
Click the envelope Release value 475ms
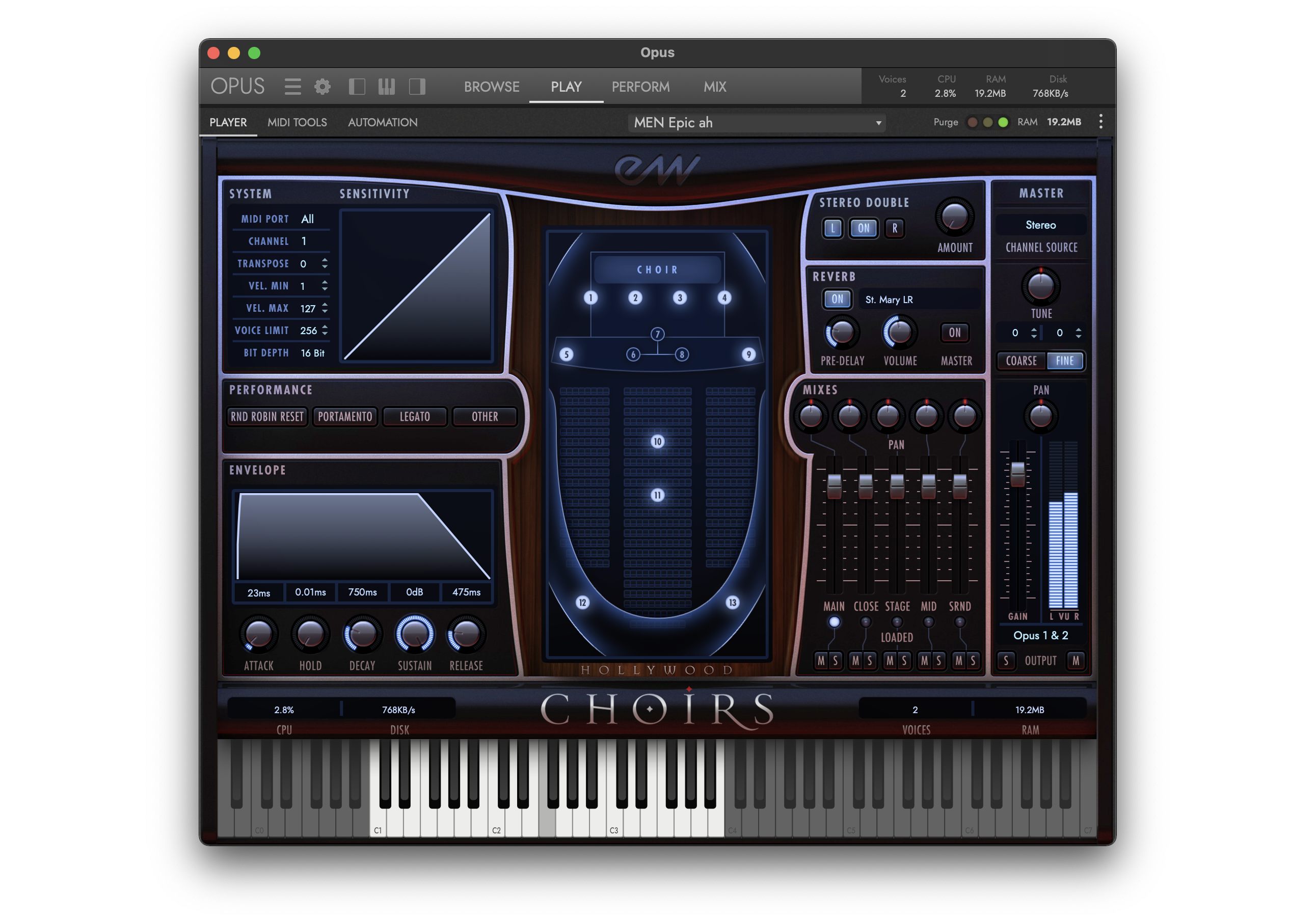(x=466, y=592)
